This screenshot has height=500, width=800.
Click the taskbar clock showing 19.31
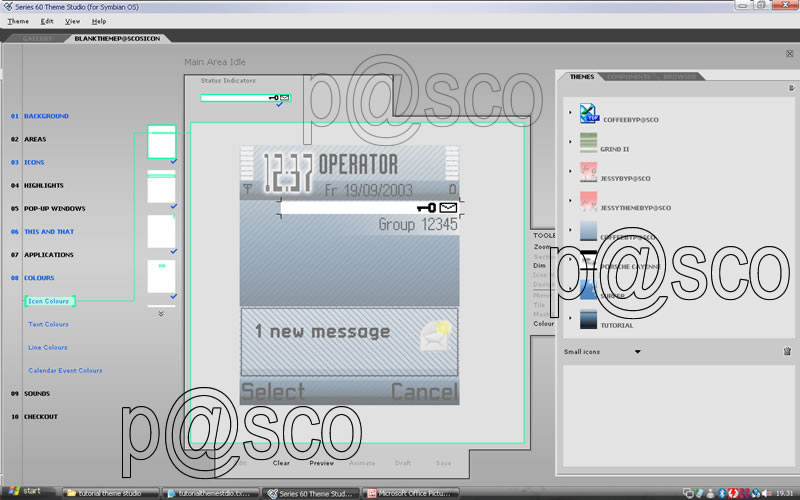pyautogui.click(x=784, y=493)
